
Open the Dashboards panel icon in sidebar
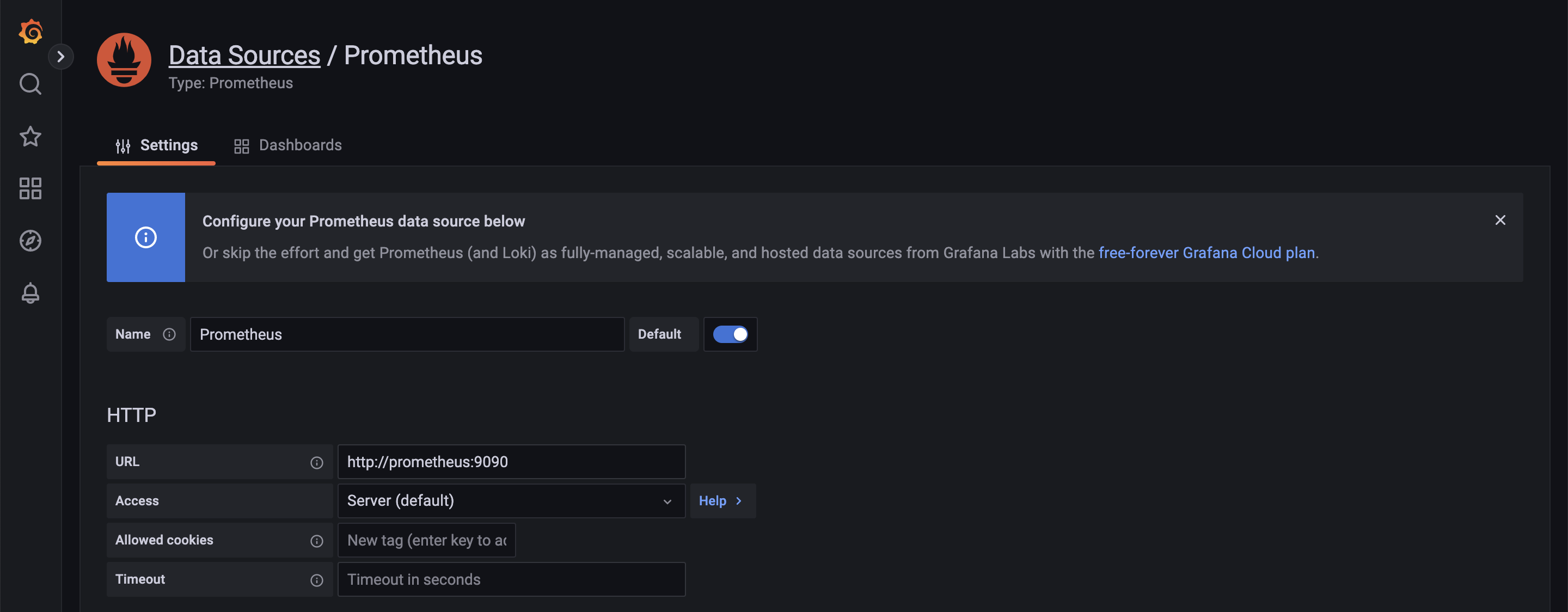30,189
